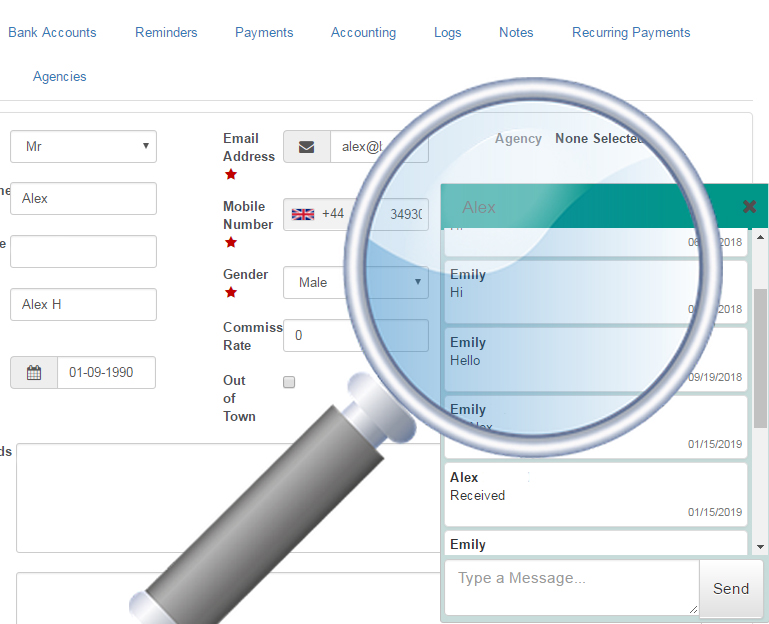Image resolution: width=769 pixels, height=624 pixels.
Task: Send the chat message
Action: pos(731,589)
